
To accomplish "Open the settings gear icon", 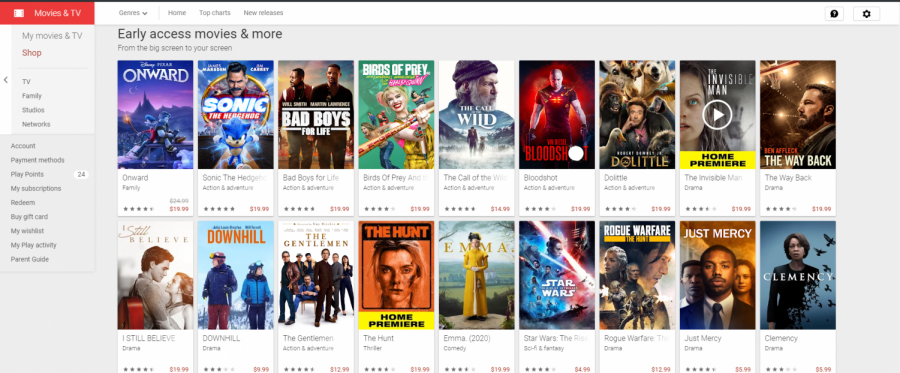I will click(x=866, y=14).
